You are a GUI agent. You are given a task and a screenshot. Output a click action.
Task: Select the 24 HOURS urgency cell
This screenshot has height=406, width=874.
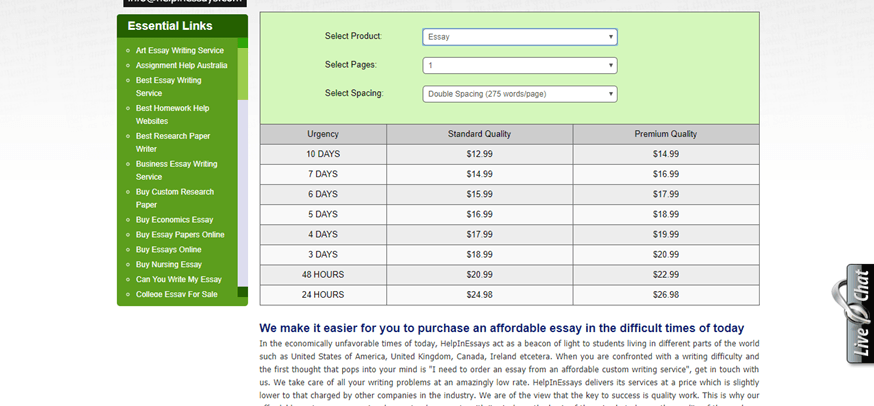(x=323, y=295)
